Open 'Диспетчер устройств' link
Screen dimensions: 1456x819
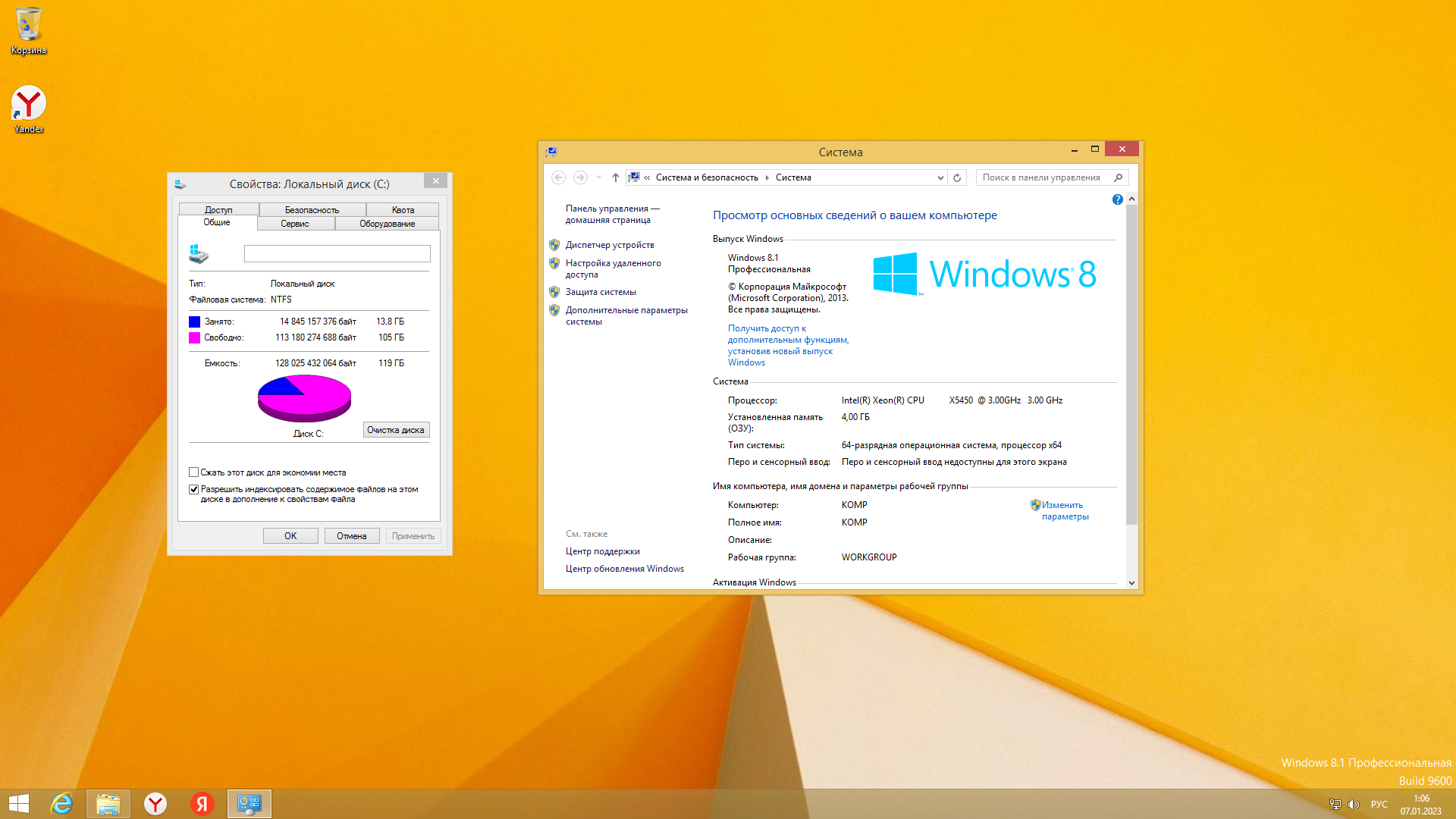pyautogui.click(x=610, y=245)
